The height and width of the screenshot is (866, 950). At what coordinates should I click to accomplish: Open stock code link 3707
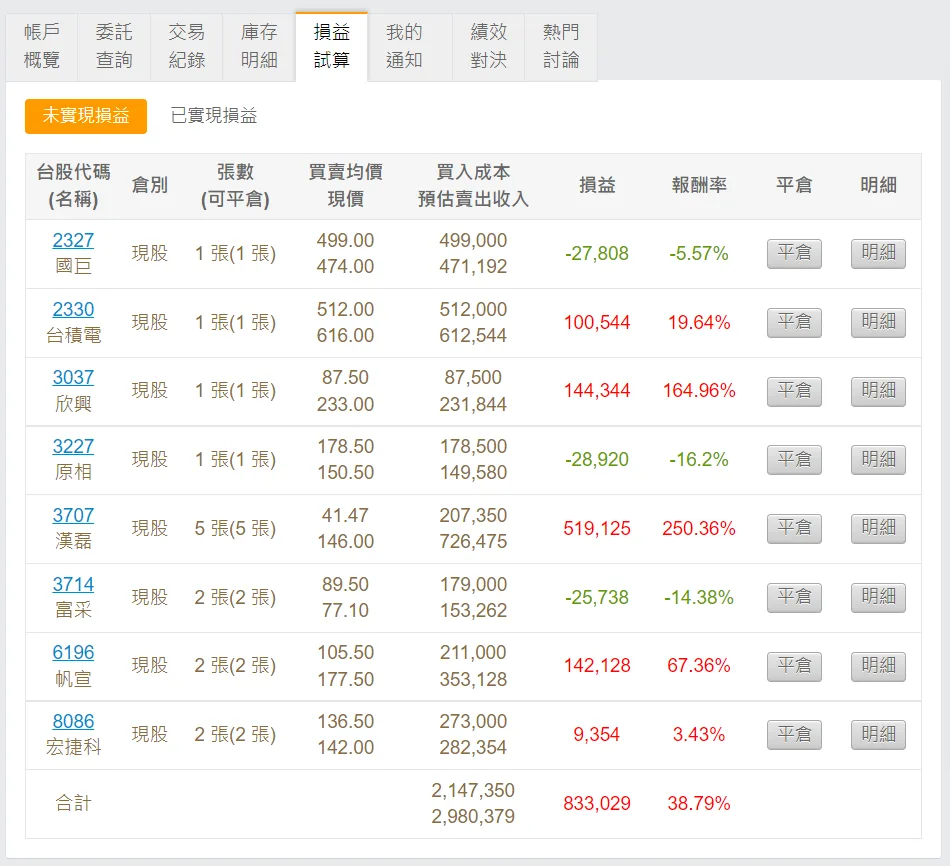(73, 516)
